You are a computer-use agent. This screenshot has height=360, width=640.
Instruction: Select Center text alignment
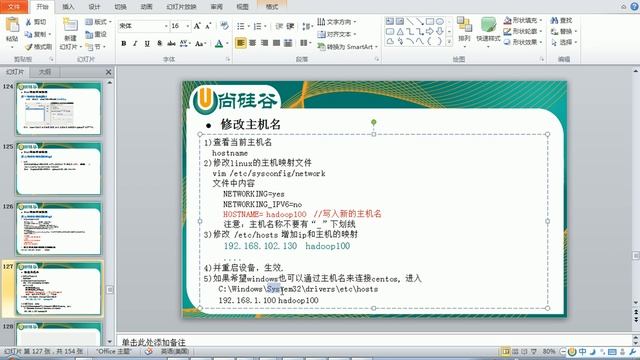(x=253, y=43)
